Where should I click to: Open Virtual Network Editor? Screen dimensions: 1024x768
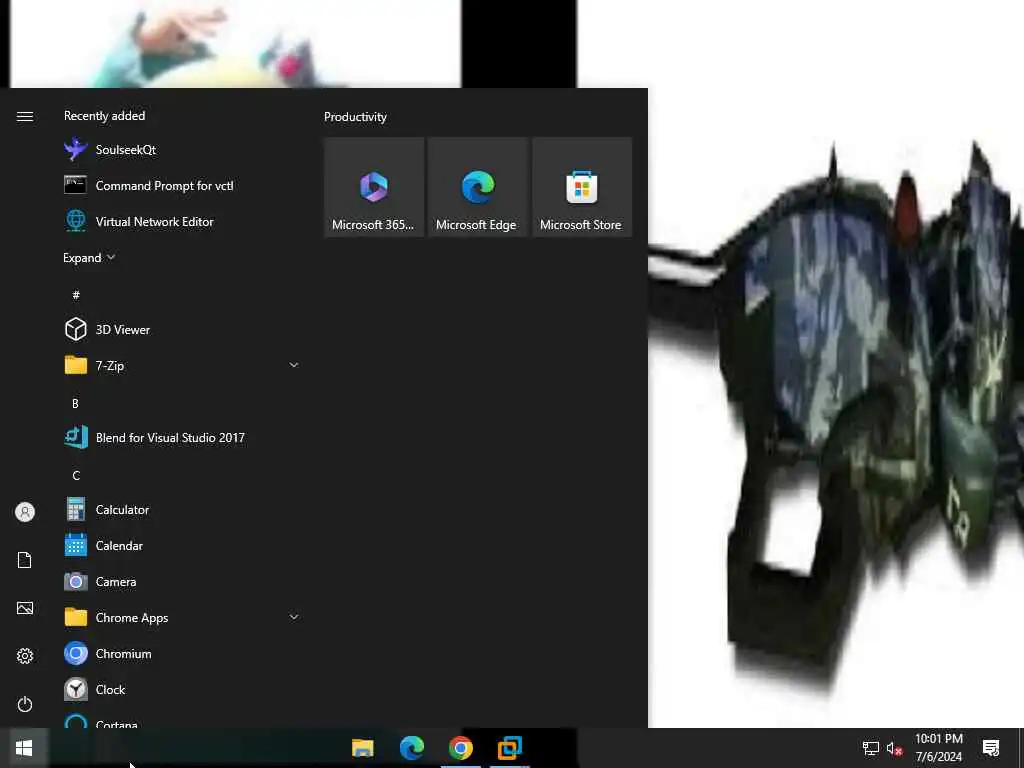coord(182,221)
